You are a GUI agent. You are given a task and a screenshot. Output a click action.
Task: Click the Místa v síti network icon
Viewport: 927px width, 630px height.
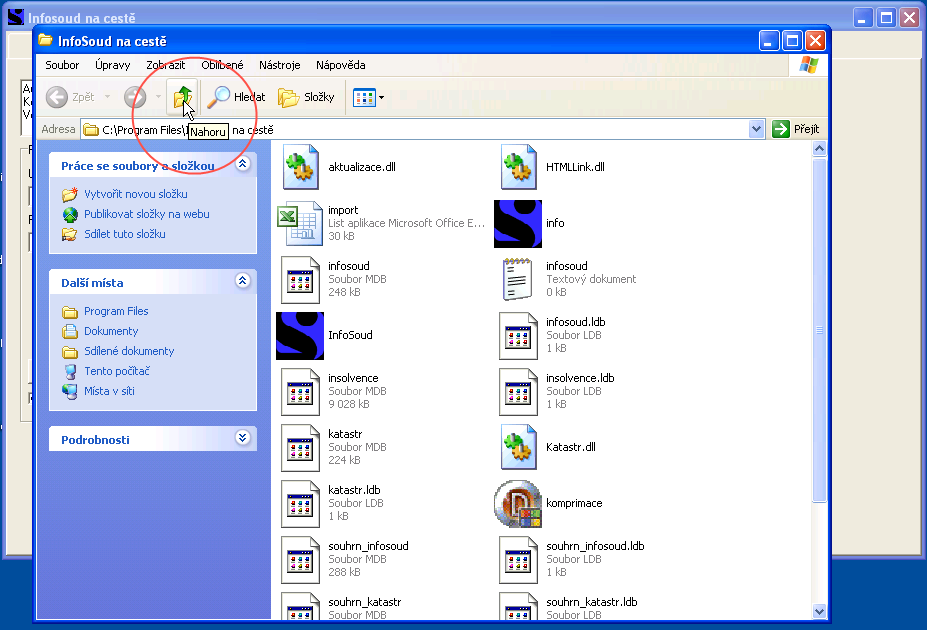[x=70, y=391]
